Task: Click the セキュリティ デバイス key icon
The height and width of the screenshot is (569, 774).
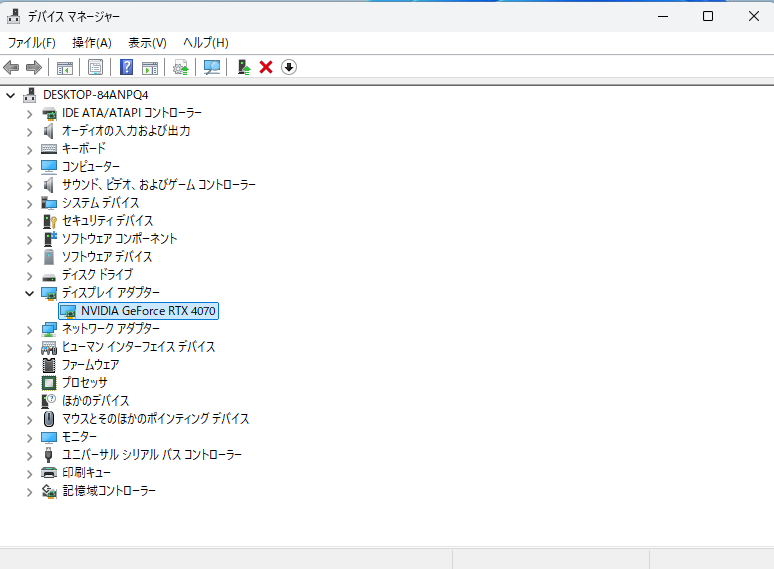Action: [49, 221]
